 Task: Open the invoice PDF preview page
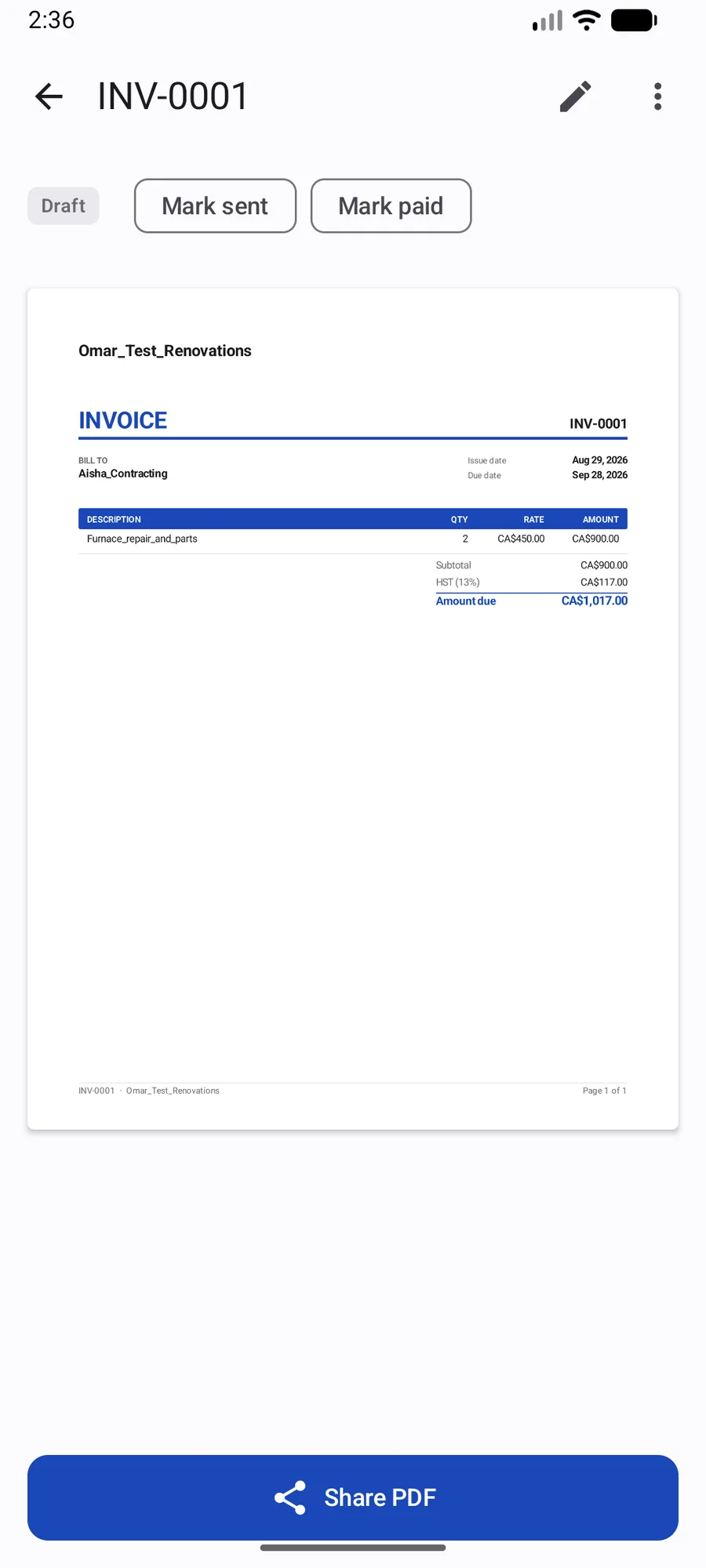(x=353, y=709)
